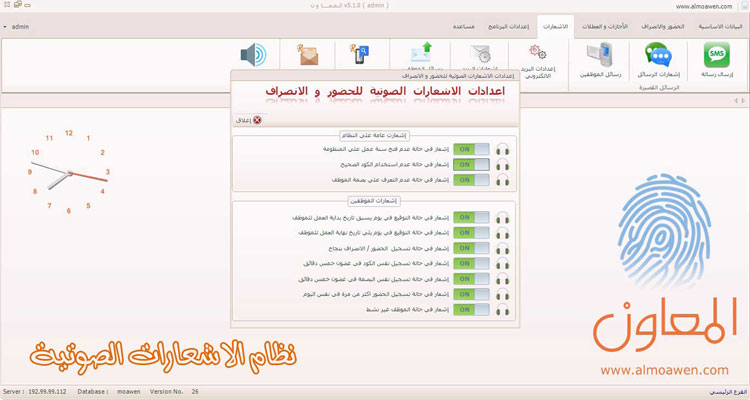Play headphones for اكثر من مرة alert
This screenshot has height=400, width=750.
tap(502, 294)
